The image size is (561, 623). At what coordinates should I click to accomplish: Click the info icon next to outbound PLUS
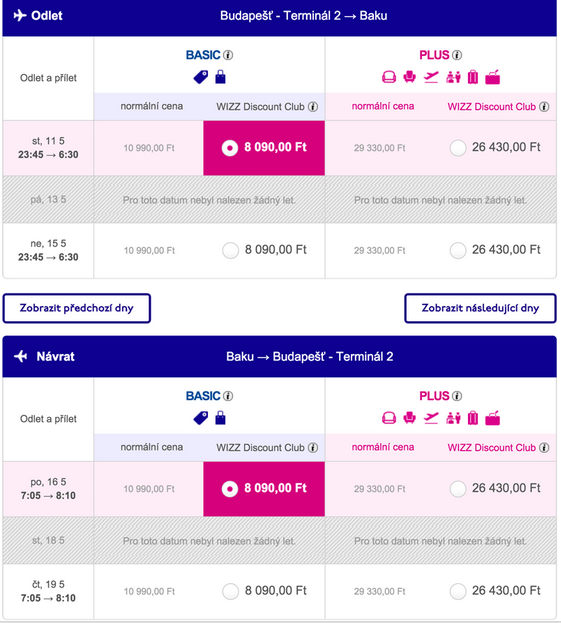coord(457,55)
